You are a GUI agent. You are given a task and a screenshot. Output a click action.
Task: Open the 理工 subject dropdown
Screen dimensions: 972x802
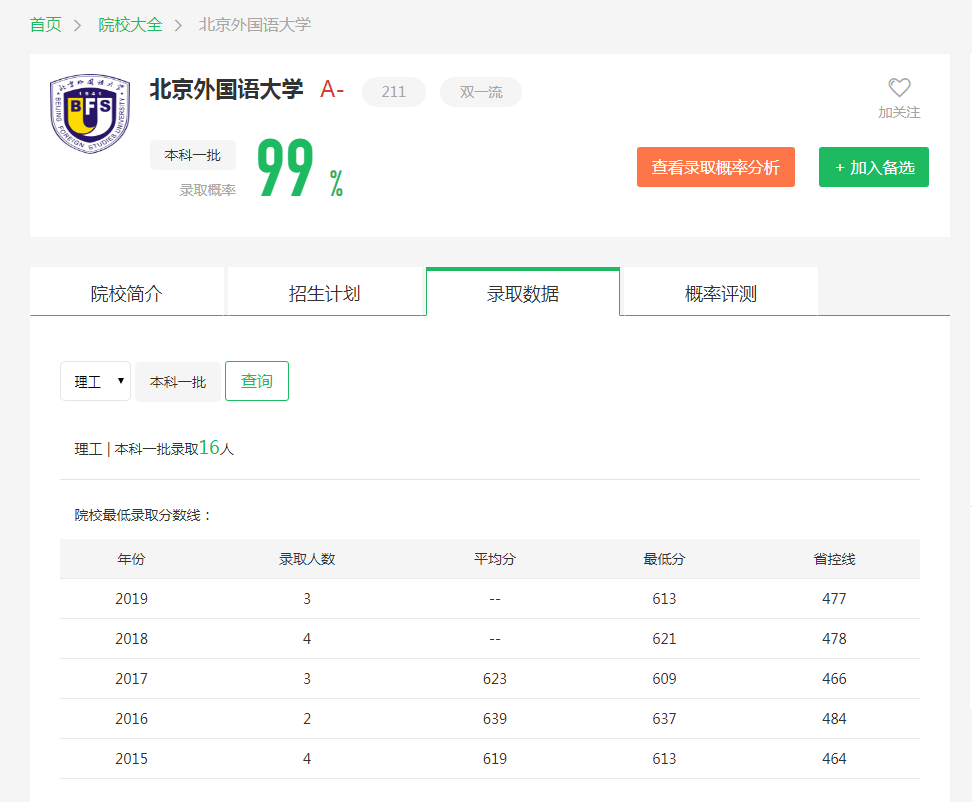click(95, 381)
